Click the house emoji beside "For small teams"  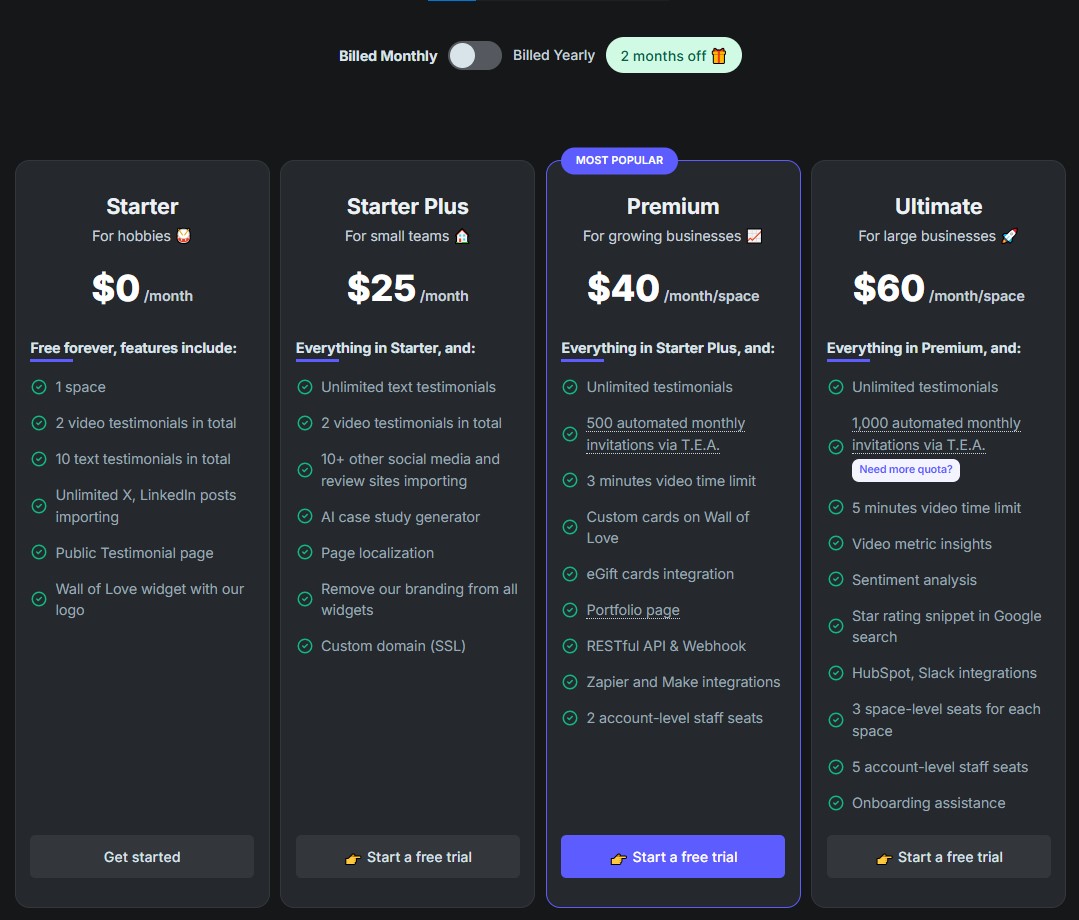click(462, 236)
